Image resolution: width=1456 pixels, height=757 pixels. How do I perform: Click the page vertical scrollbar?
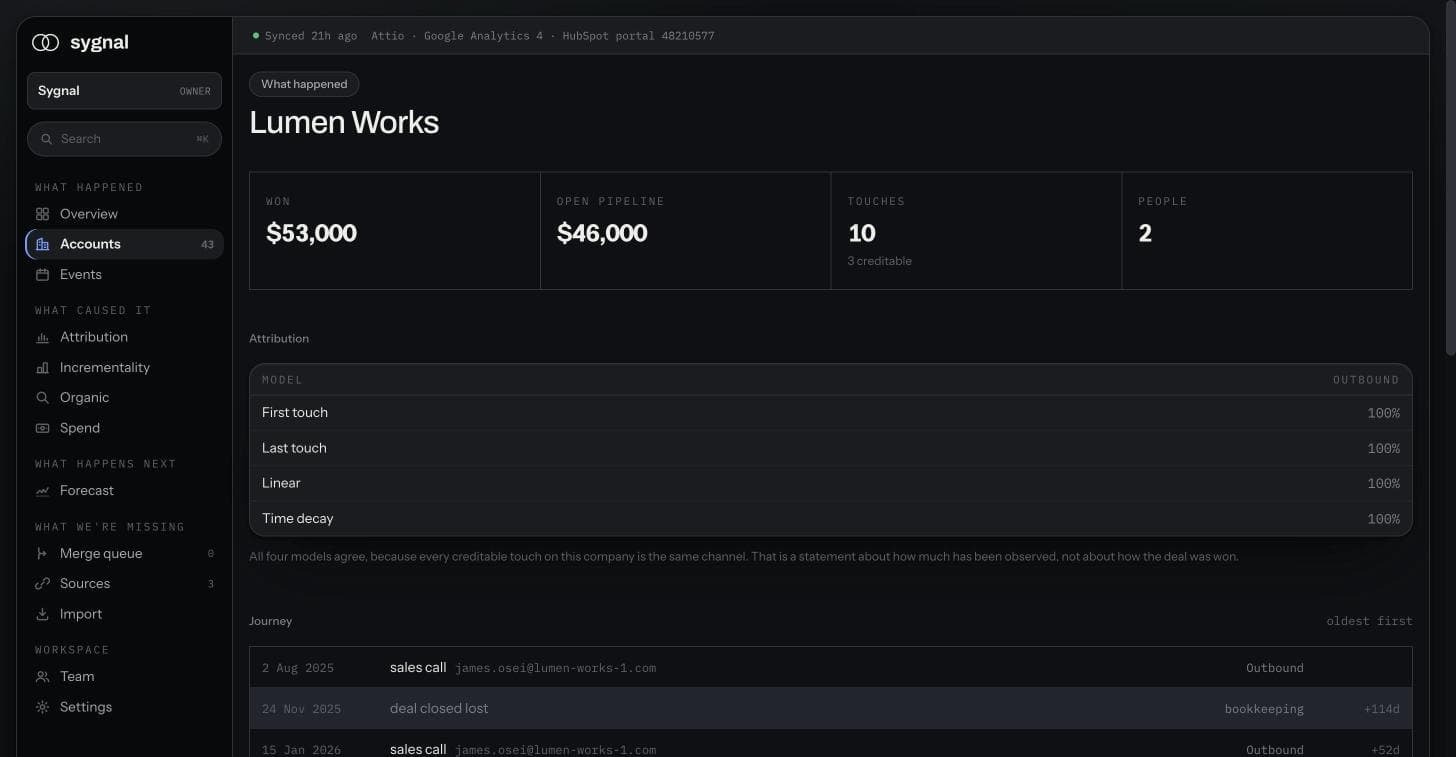click(1451, 180)
